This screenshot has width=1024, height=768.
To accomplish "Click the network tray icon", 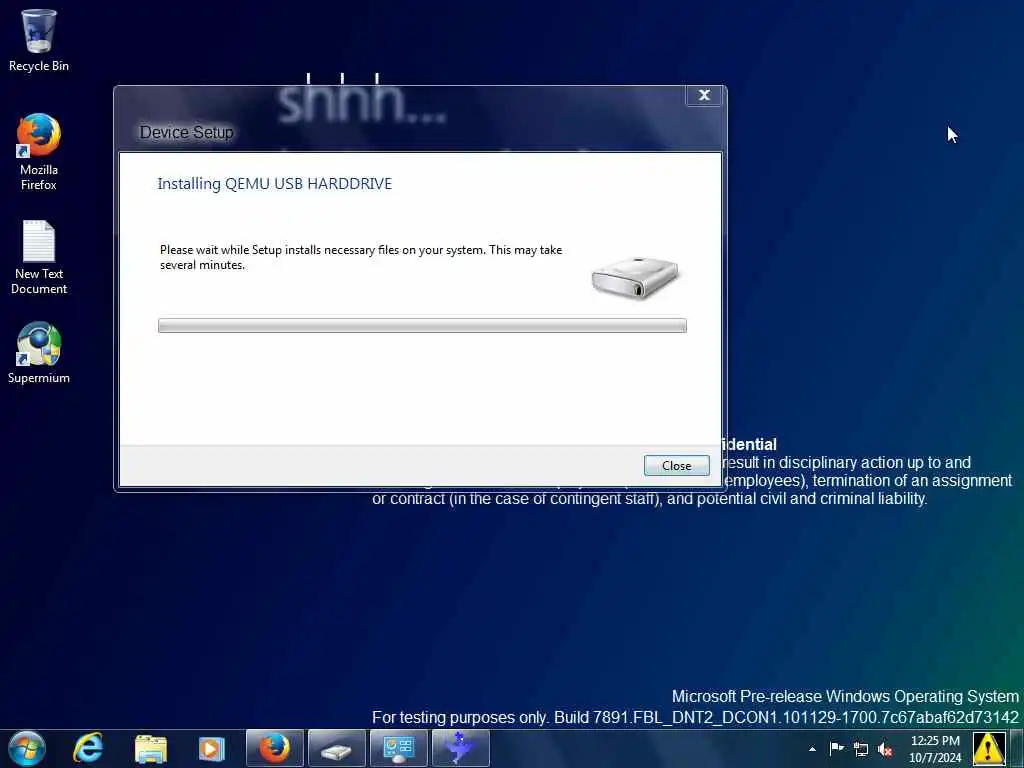I will (861, 749).
